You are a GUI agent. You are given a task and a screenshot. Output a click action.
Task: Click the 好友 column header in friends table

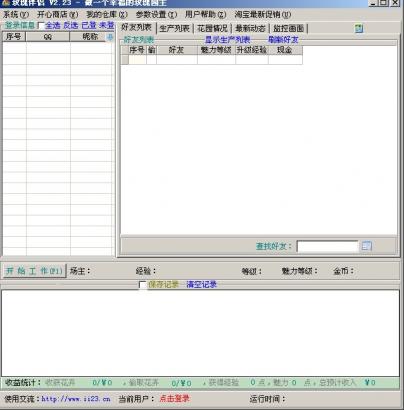coord(176,50)
